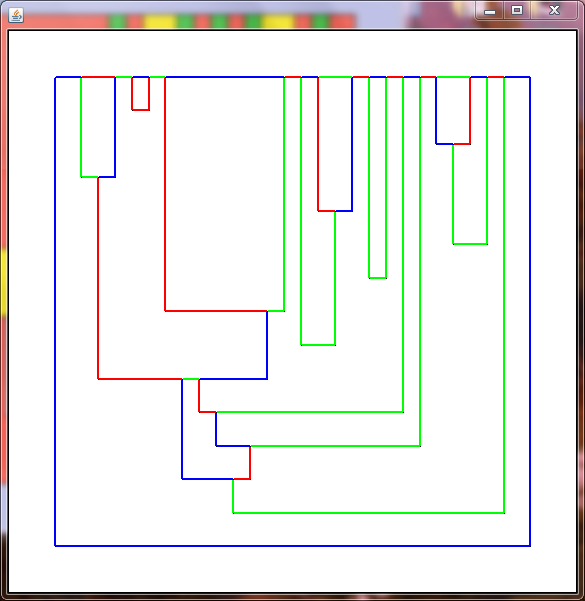Click the Java icon in the title bar
The width and height of the screenshot is (585, 601).
16,15
